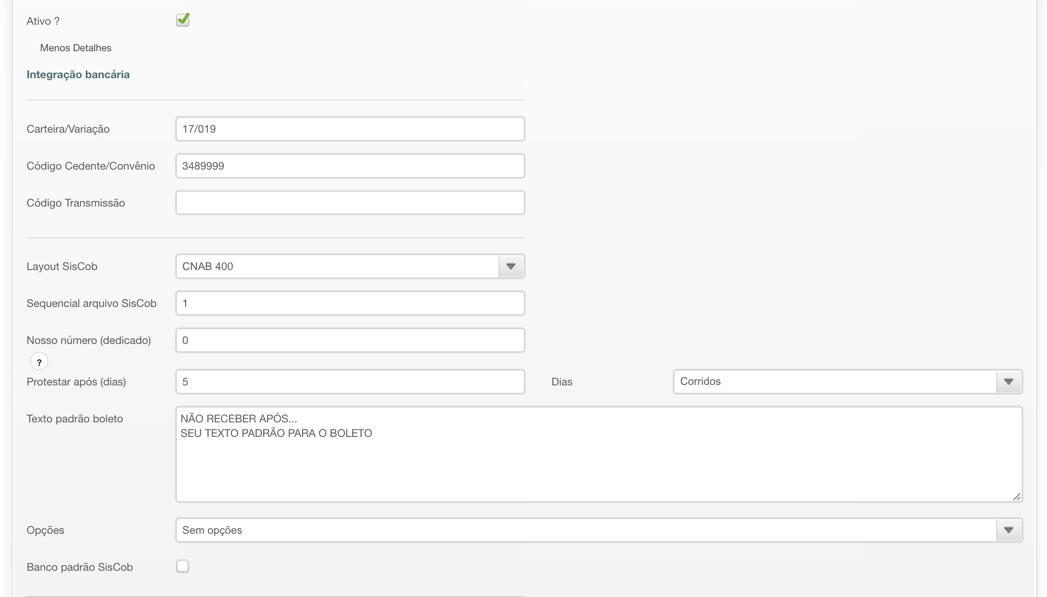Collapse details via Menos Detalhes
The image size is (1047, 597).
coord(75,48)
